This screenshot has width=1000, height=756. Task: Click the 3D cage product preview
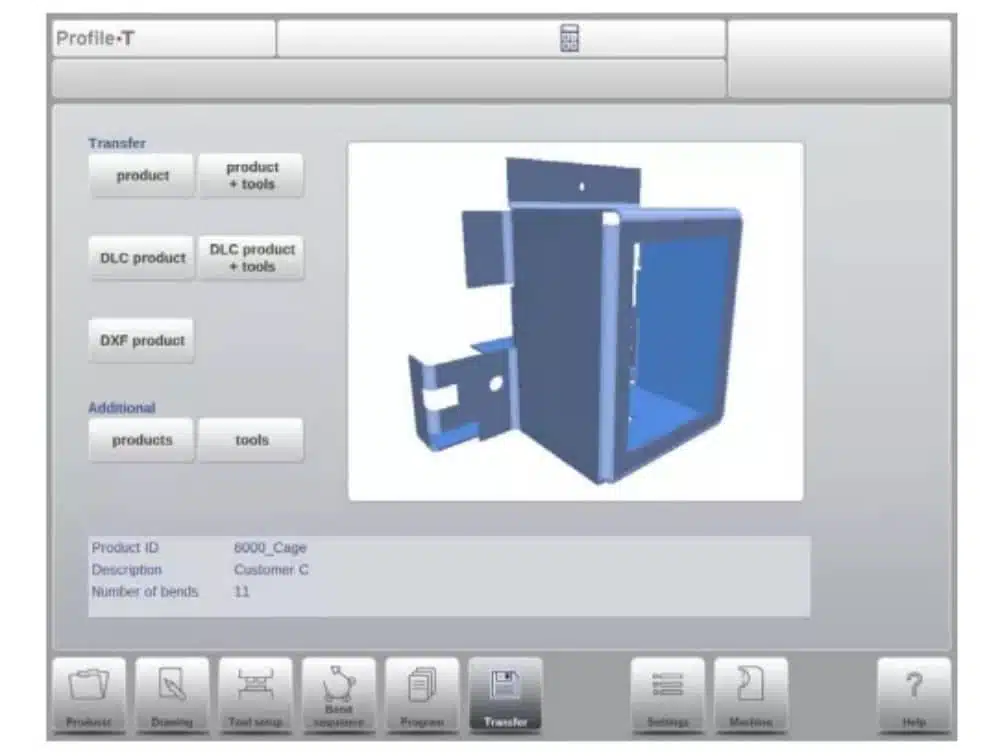click(575, 322)
